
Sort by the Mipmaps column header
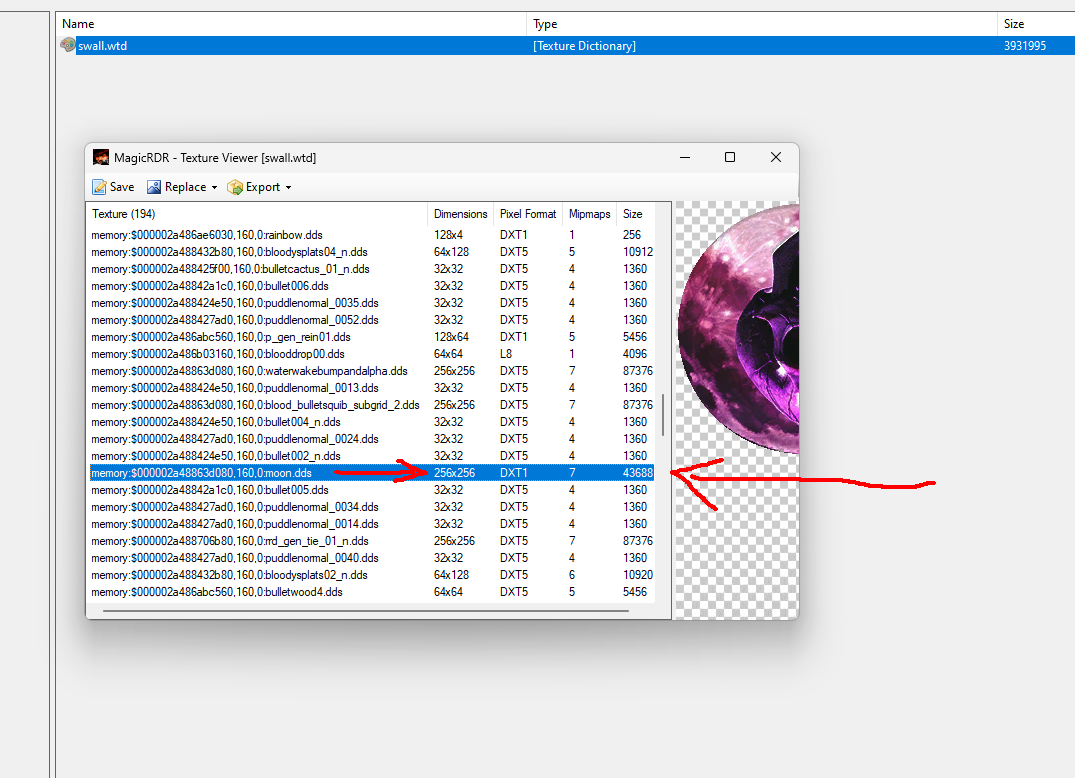(589, 214)
